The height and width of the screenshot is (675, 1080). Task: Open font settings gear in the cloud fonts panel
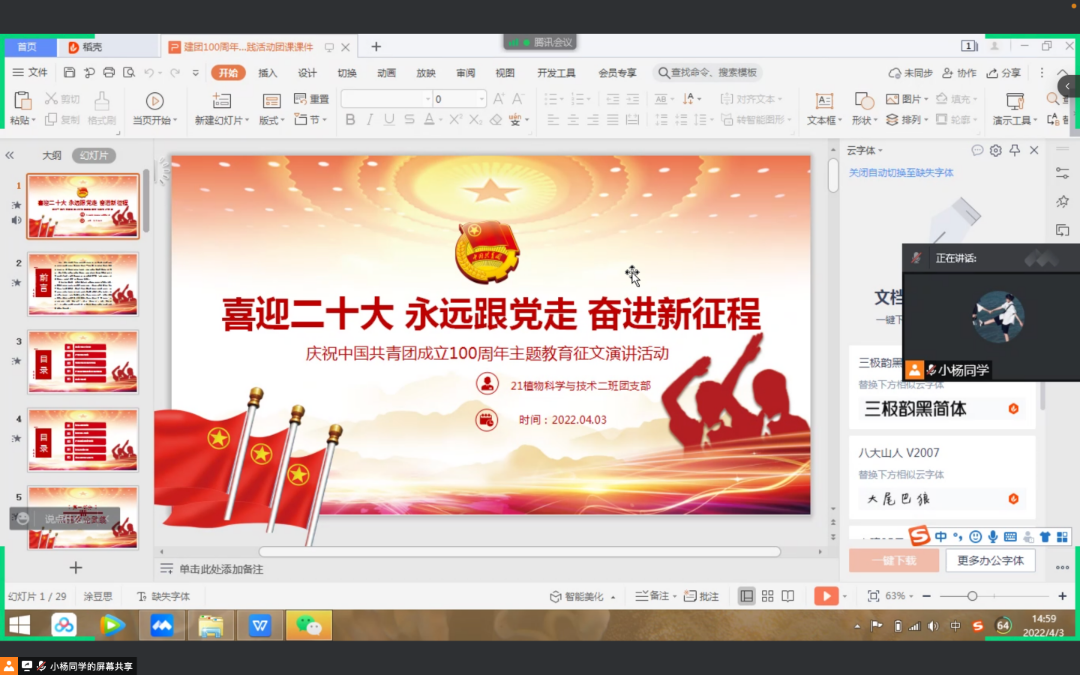click(996, 150)
